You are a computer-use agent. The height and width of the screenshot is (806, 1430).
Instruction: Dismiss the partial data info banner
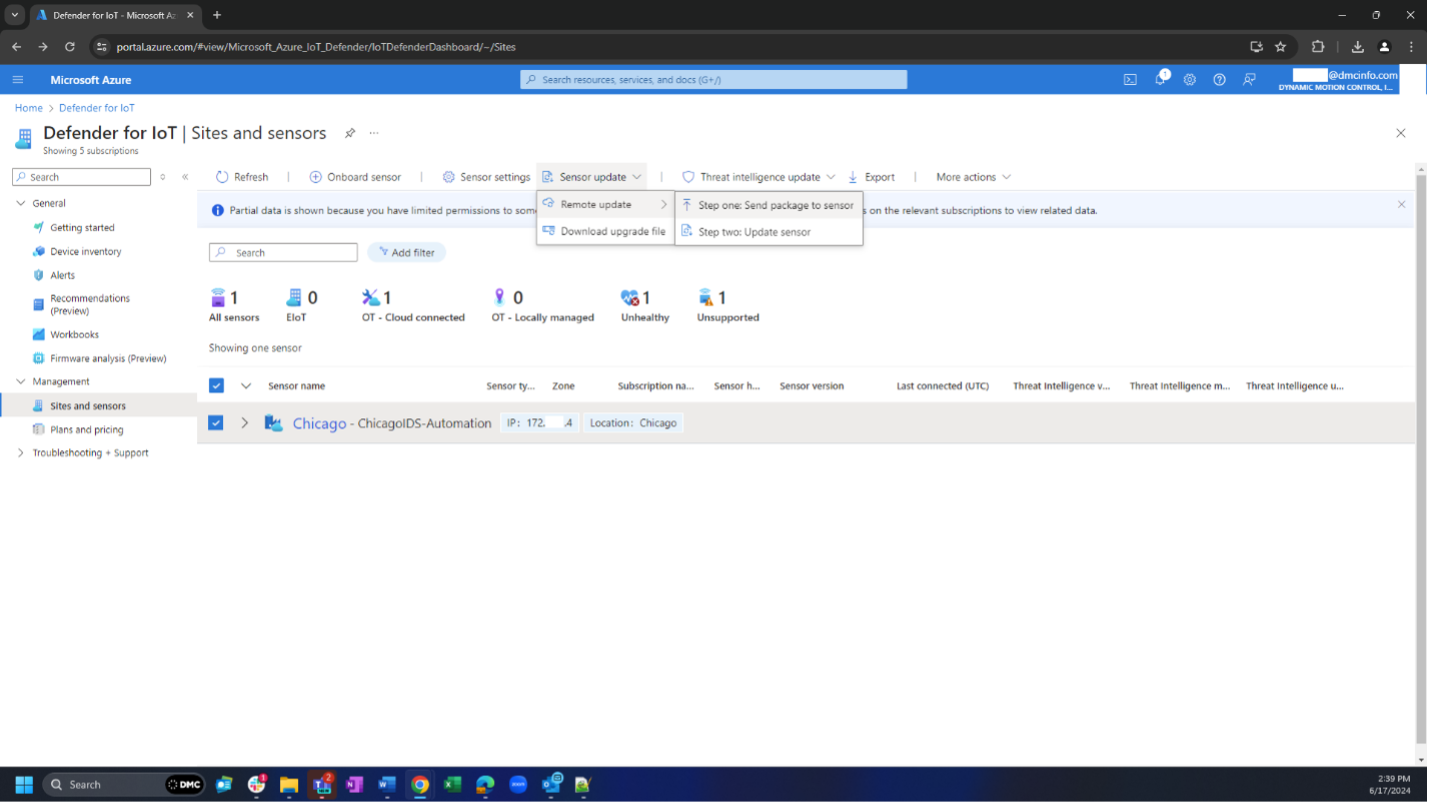coord(1401,204)
